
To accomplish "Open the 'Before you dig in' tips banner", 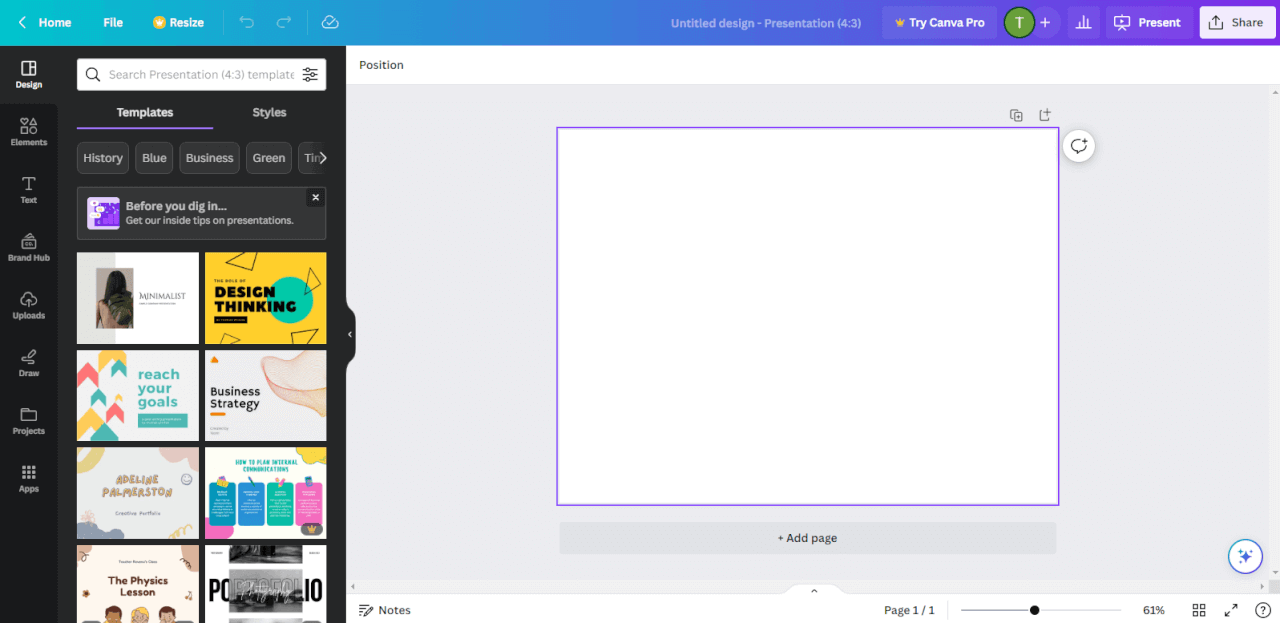I will [201, 213].
